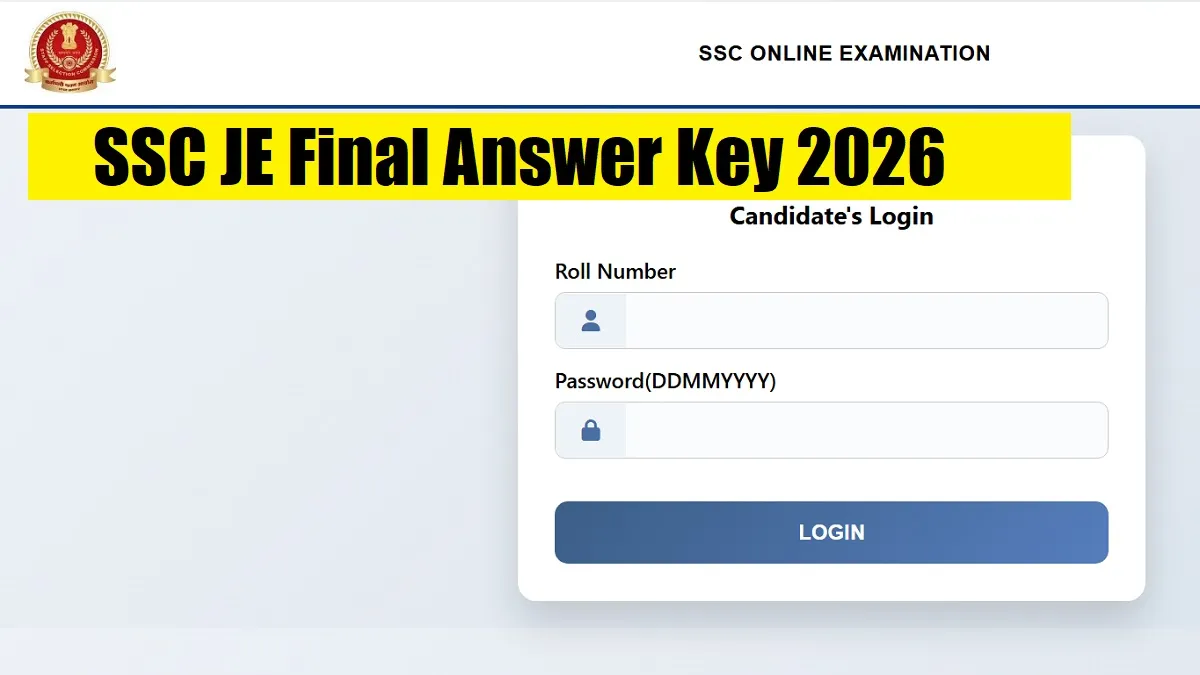
Task: Click the Roll Number label
Action: pyautogui.click(x=615, y=272)
